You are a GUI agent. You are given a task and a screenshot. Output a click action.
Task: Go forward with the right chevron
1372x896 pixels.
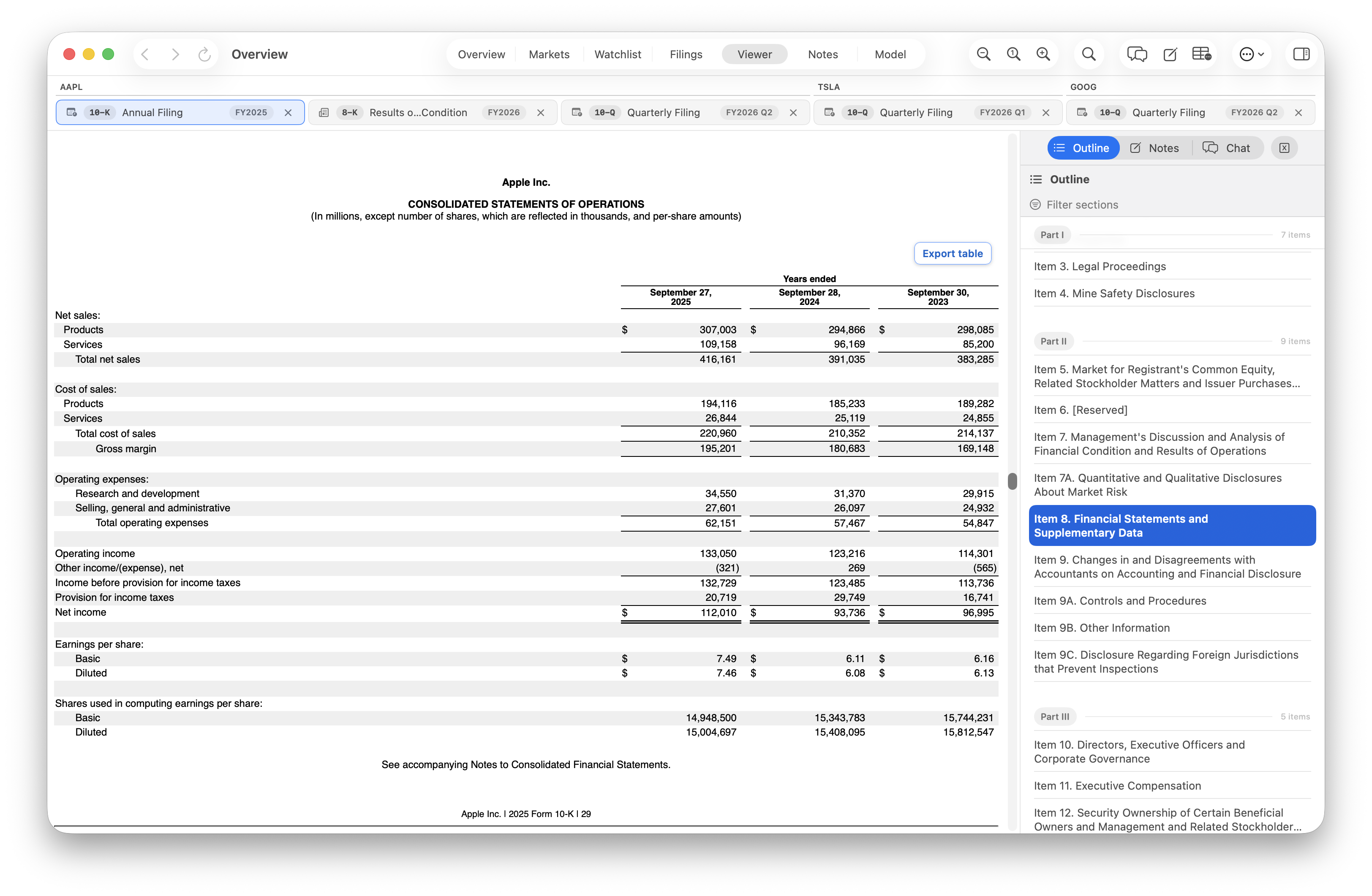[175, 54]
